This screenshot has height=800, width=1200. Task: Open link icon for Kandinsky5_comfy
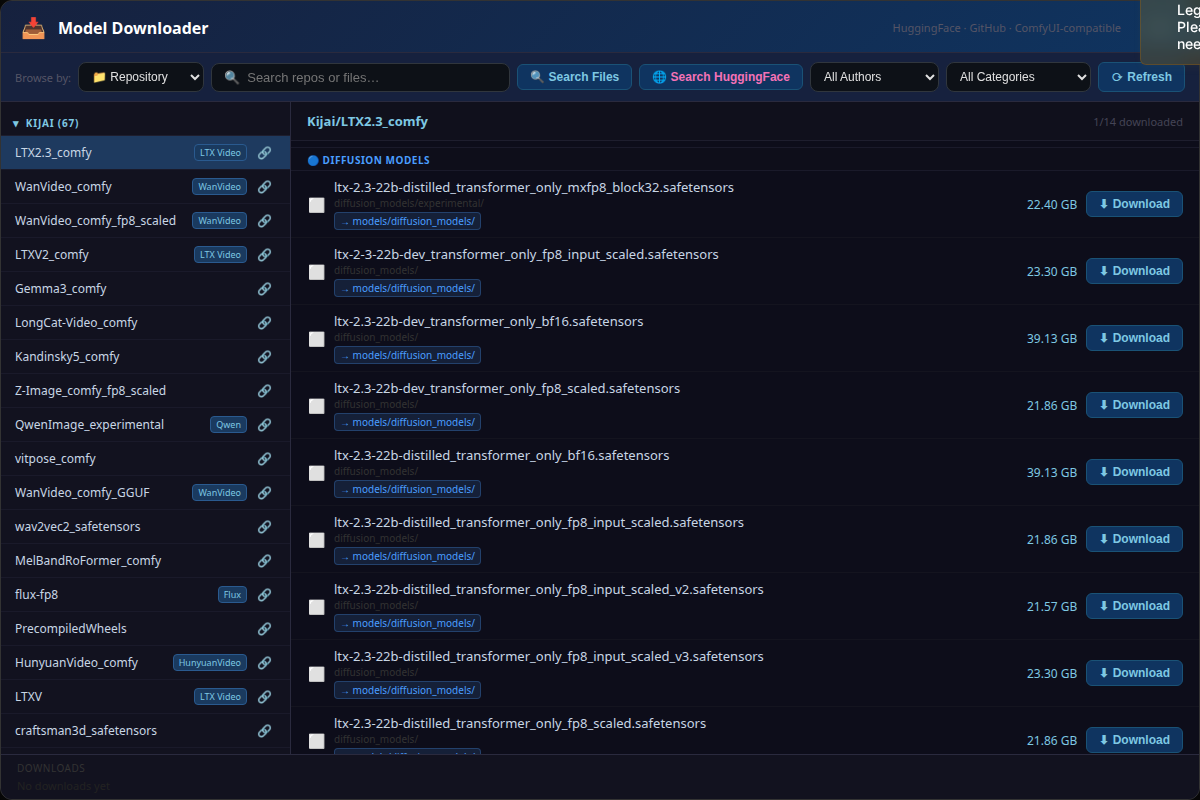tap(264, 357)
